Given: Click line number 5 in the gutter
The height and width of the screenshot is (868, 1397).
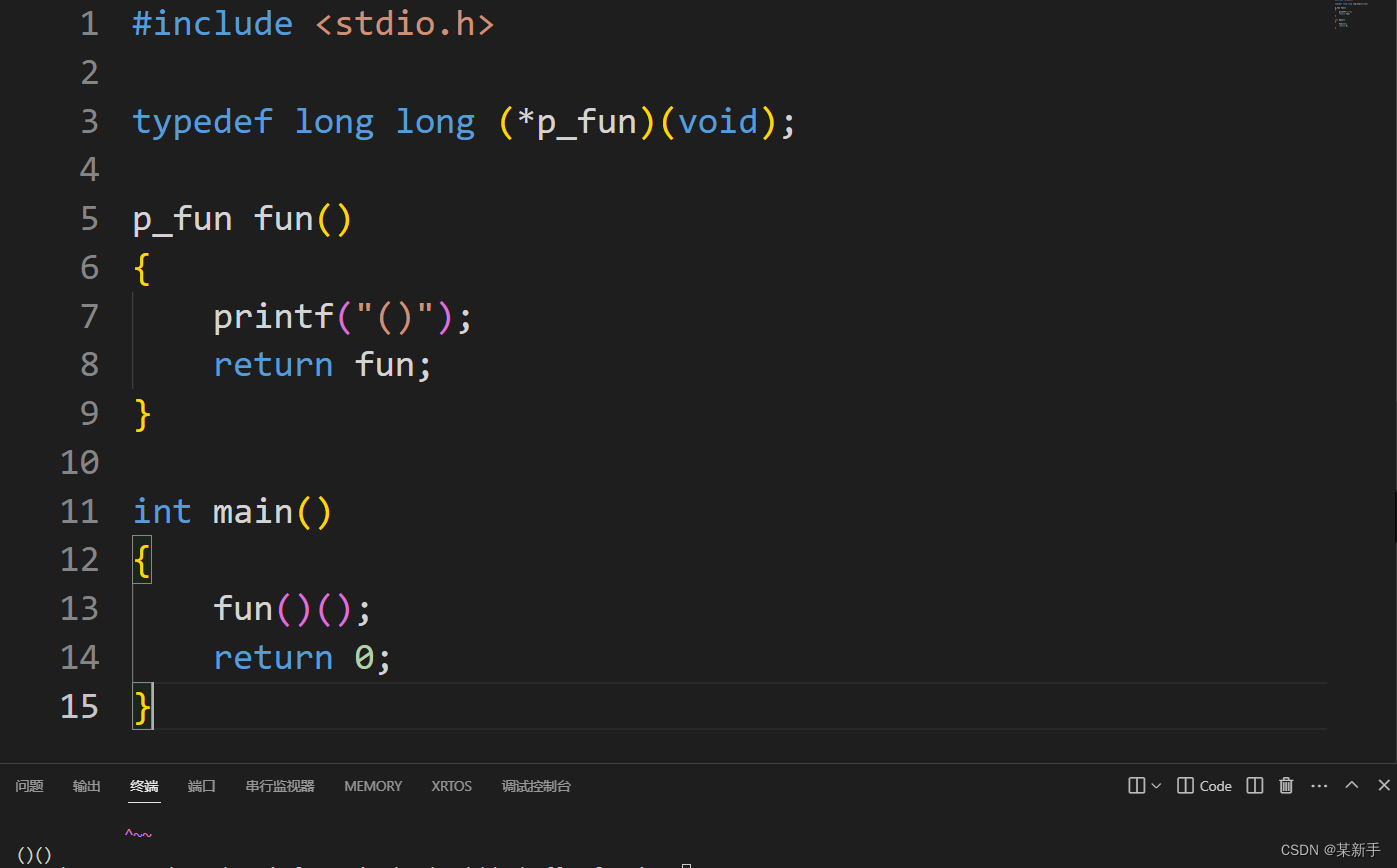Looking at the screenshot, I should pos(89,219).
